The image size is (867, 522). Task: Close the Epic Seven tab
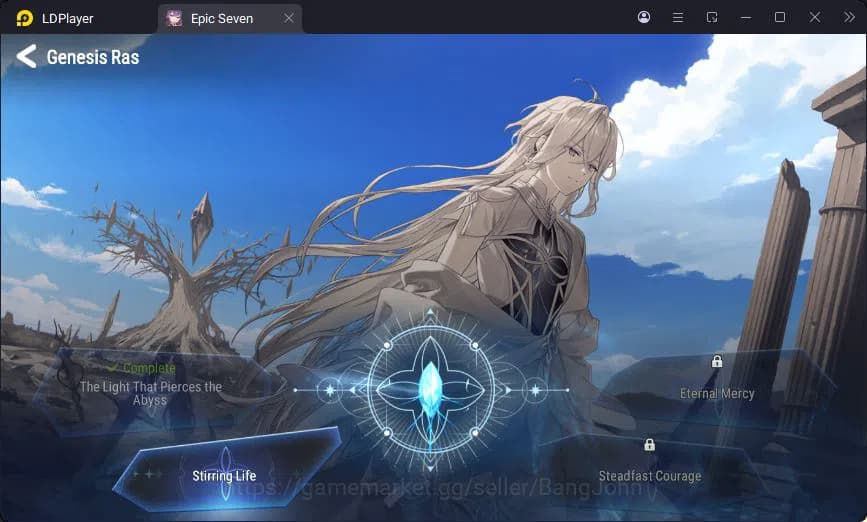[x=289, y=18]
